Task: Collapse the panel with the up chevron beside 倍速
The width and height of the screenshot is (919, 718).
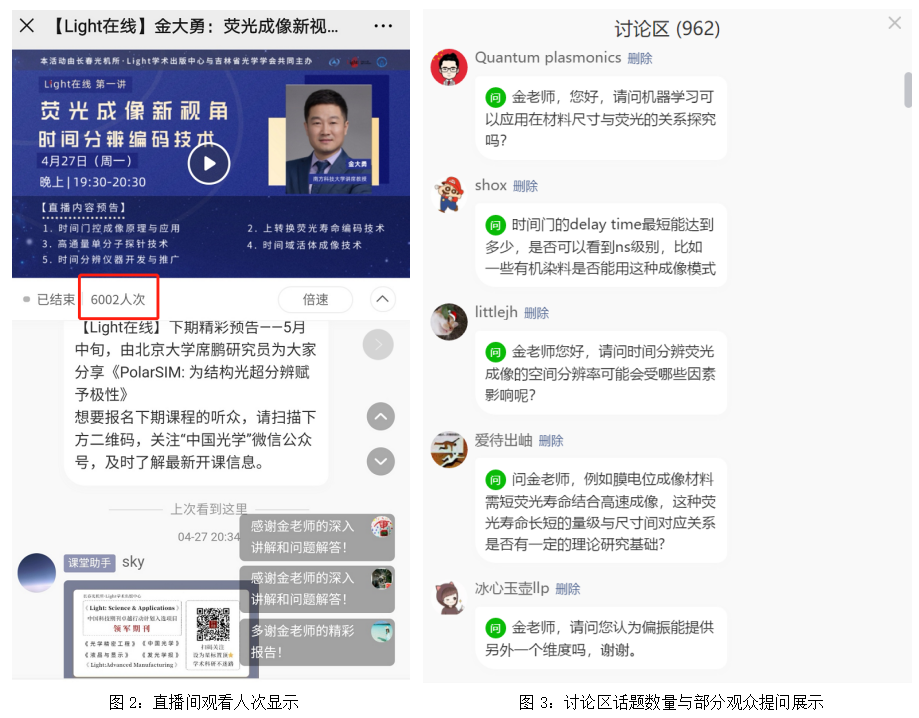Action: pos(382,299)
